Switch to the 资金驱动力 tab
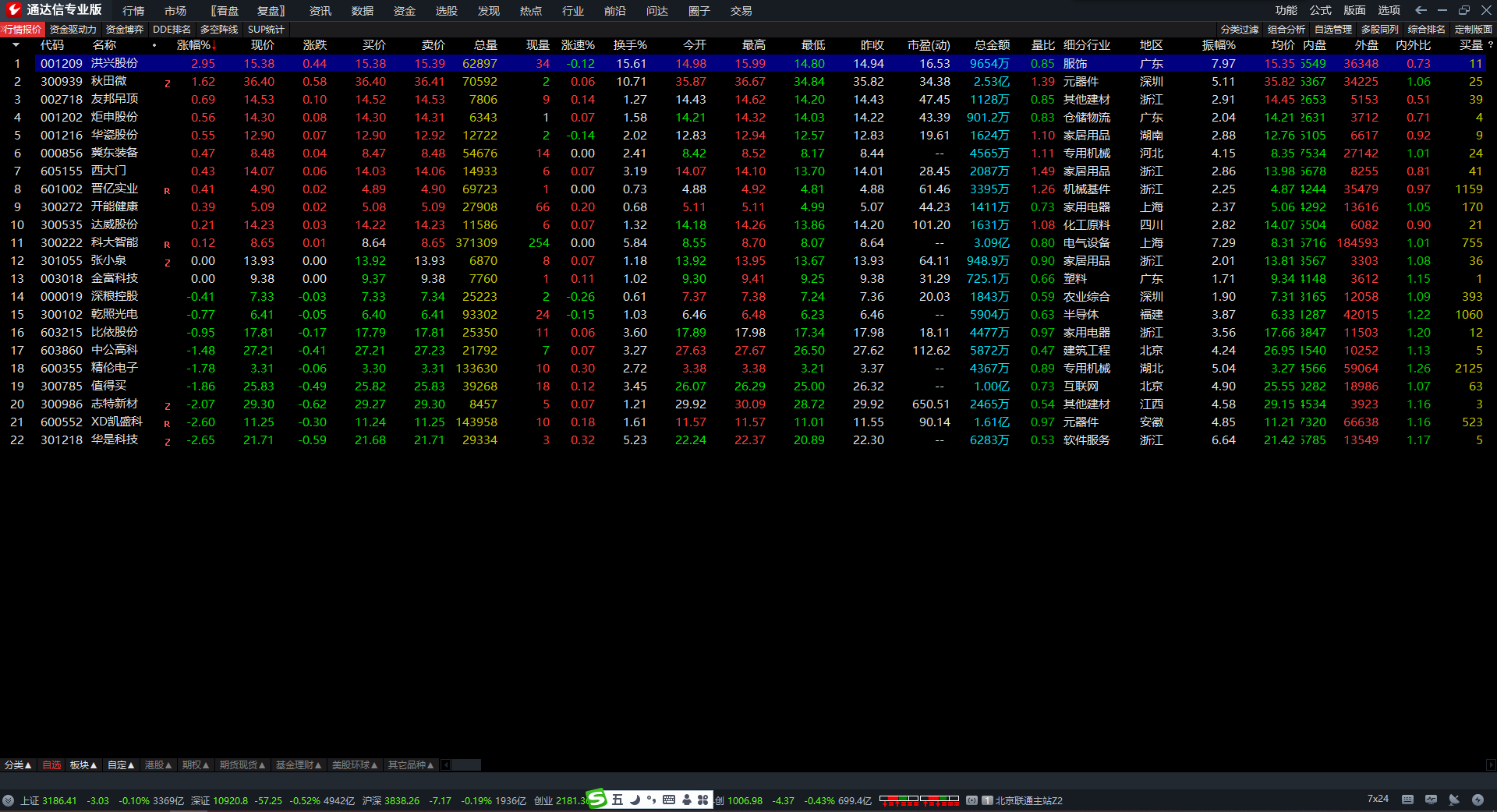 tap(73, 30)
